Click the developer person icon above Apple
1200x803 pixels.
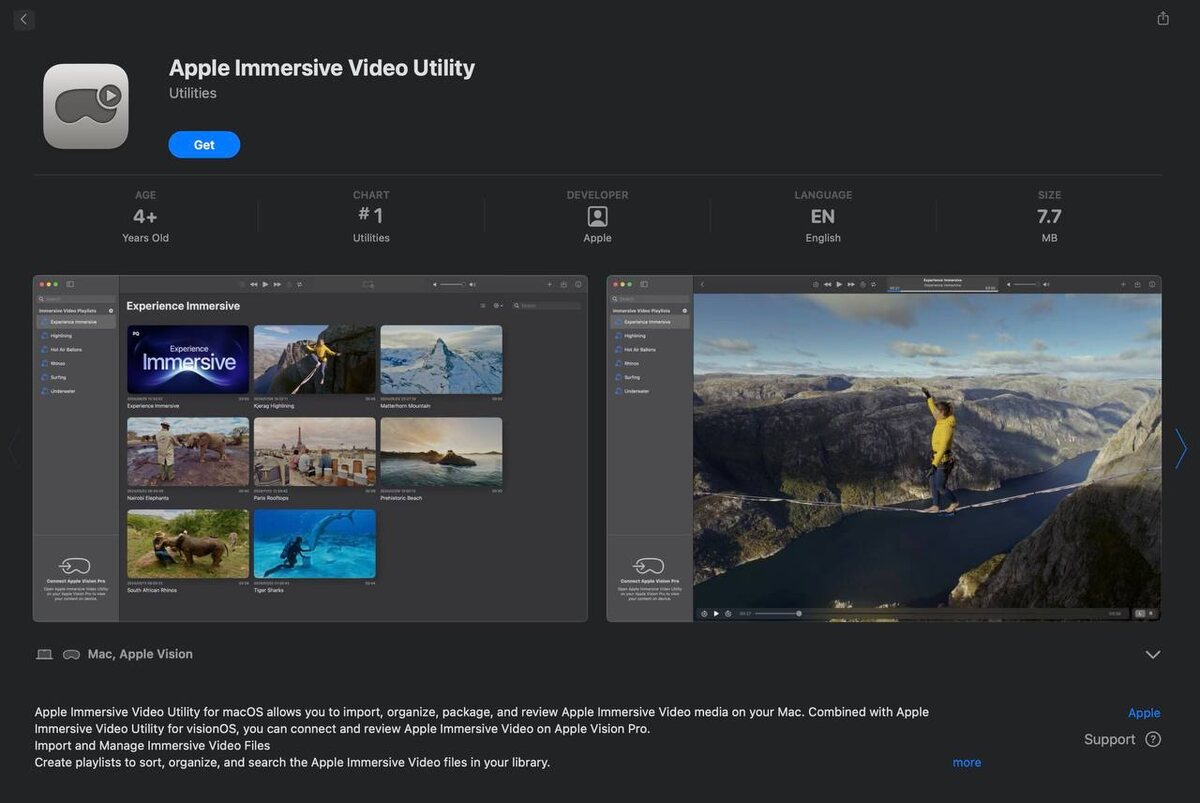point(597,216)
